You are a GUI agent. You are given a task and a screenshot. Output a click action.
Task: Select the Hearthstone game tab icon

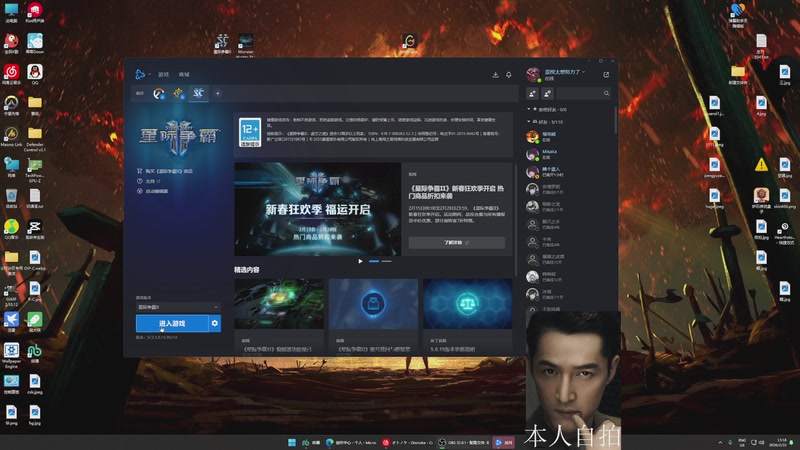point(179,93)
